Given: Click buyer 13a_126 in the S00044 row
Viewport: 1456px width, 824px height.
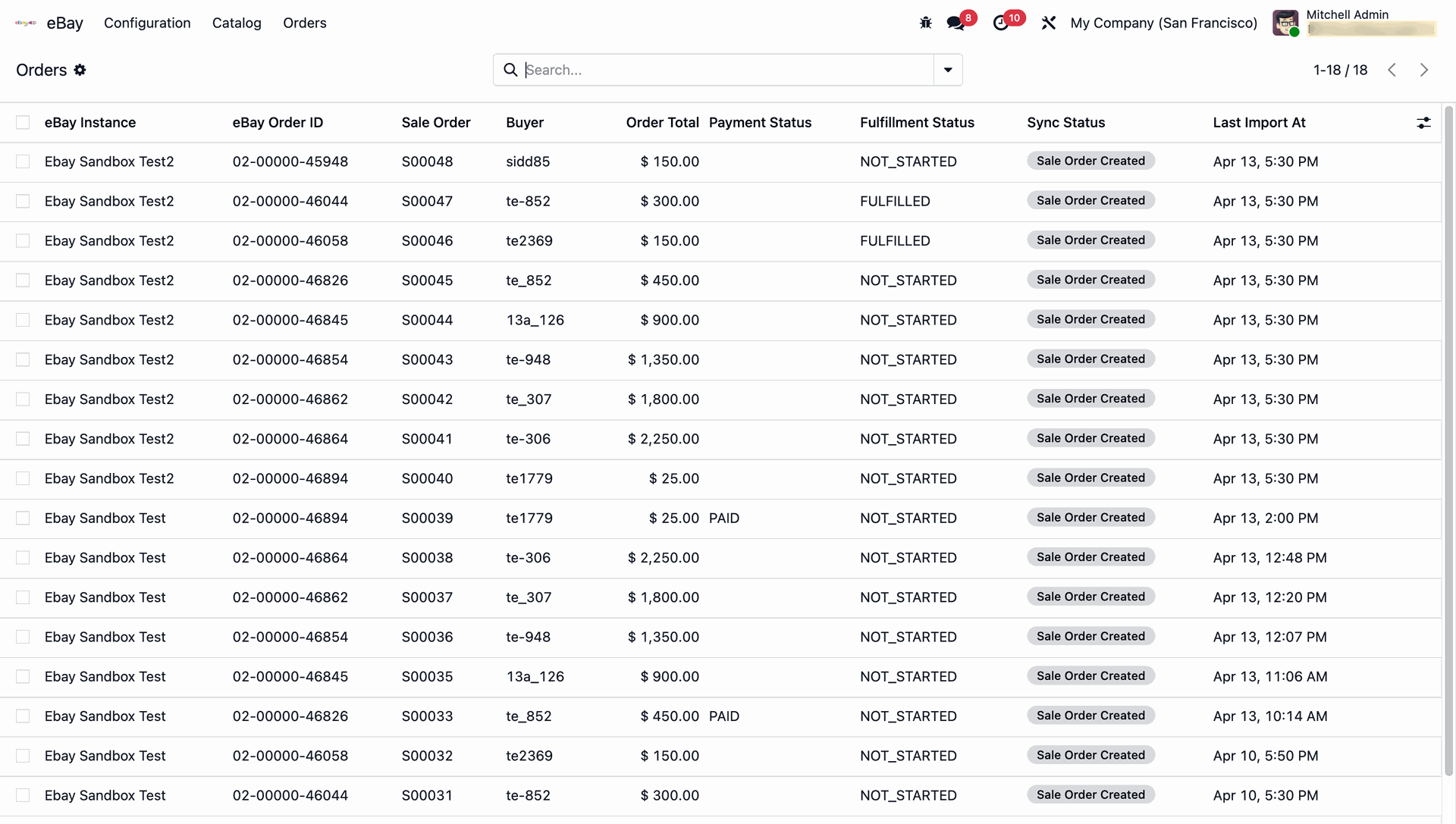Looking at the screenshot, I should tap(535, 320).
